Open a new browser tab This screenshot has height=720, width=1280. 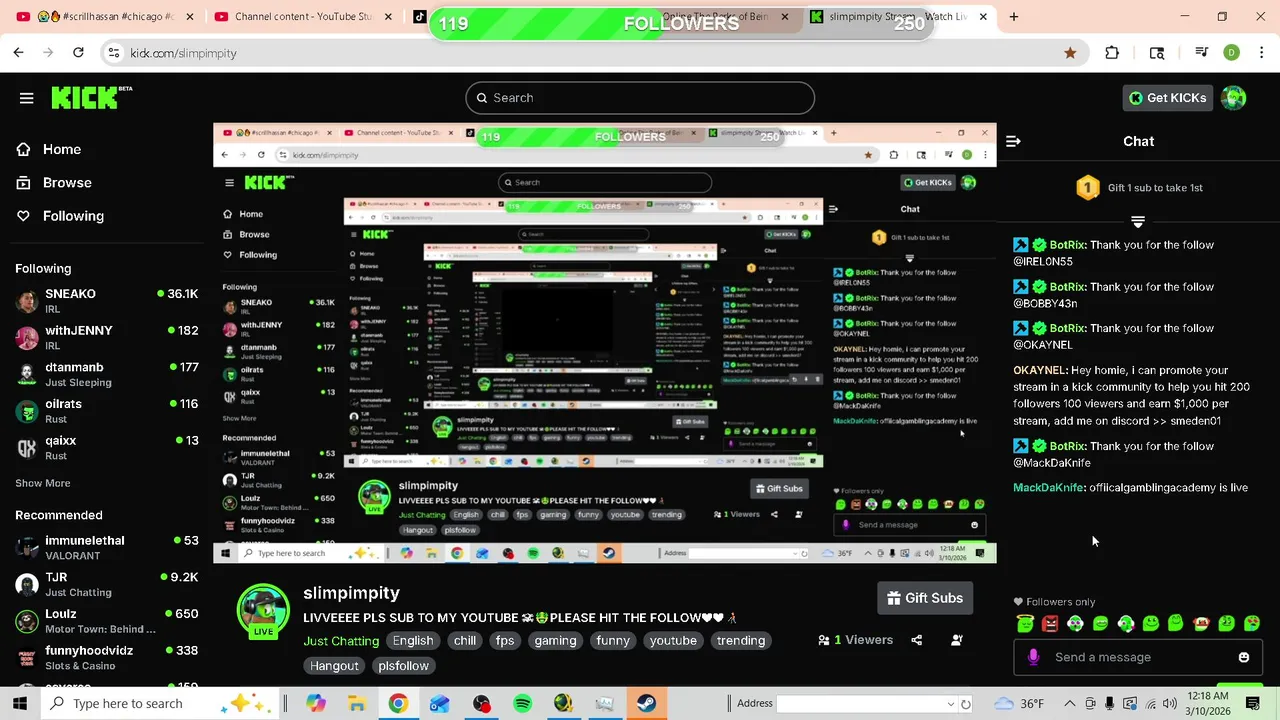[x=1014, y=17]
